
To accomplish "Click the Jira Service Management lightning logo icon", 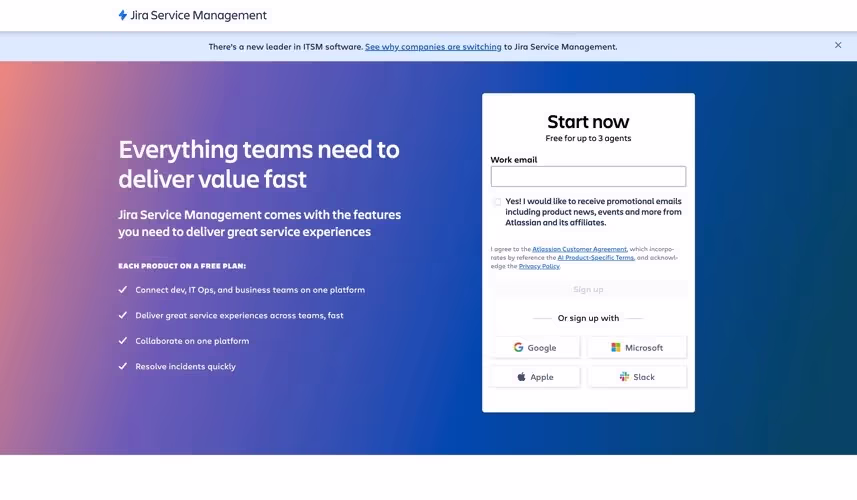I will (122, 15).
